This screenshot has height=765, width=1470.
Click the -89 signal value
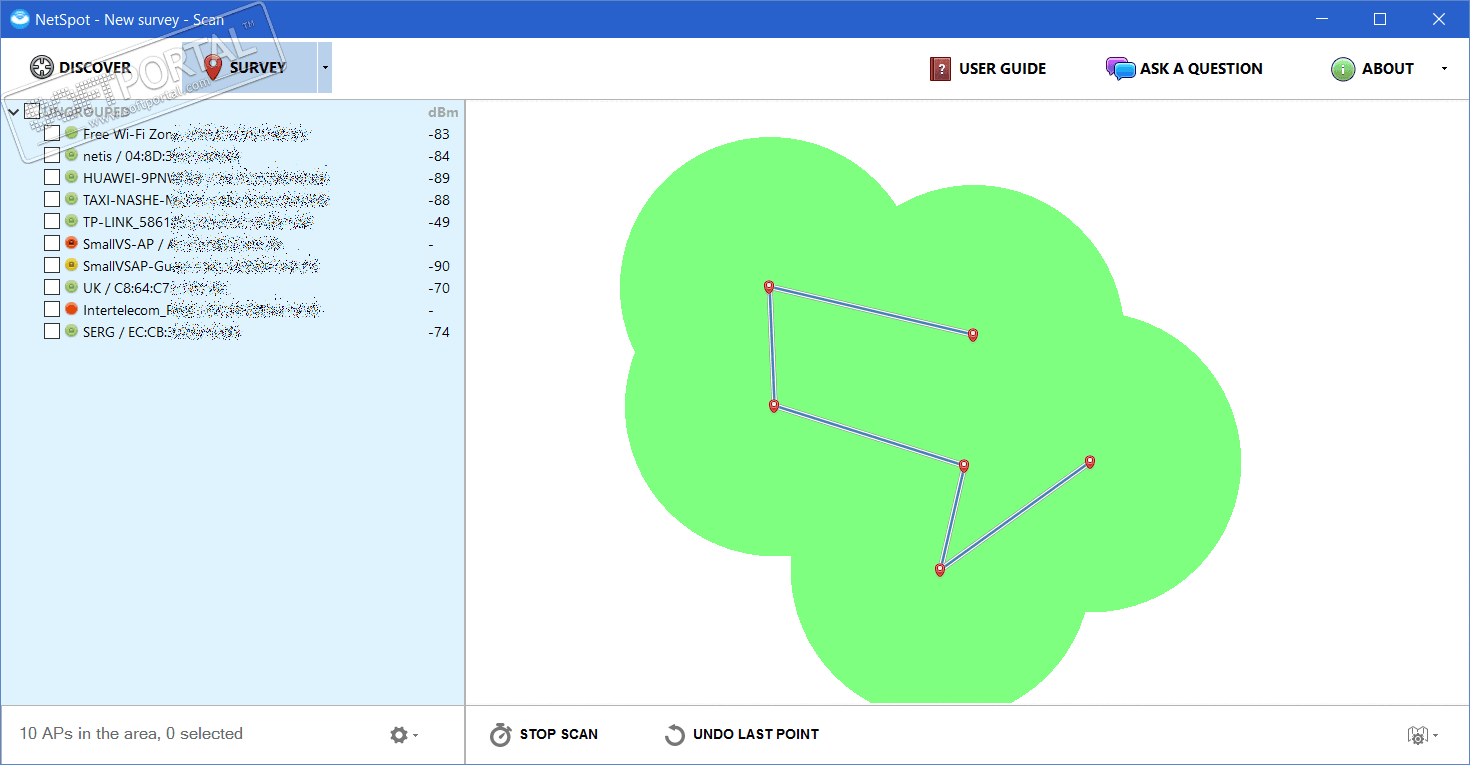(x=439, y=178)
